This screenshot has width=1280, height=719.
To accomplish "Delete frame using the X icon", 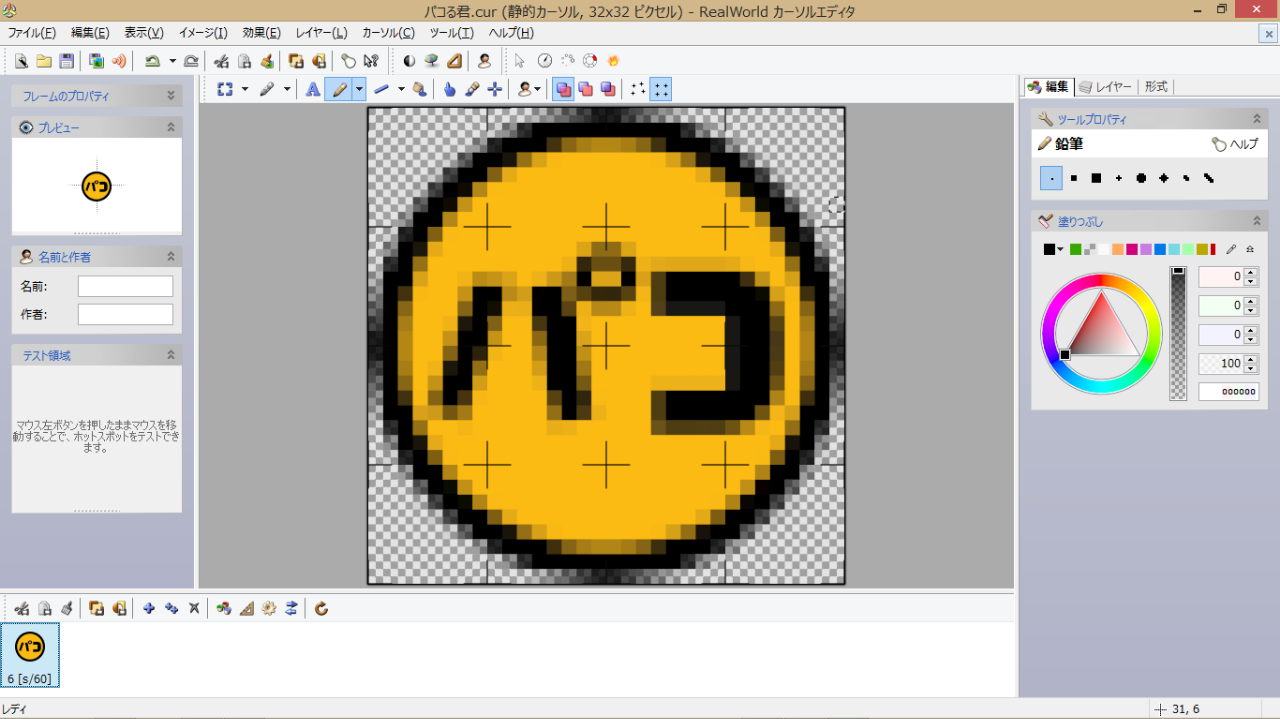I will point(194,608).
